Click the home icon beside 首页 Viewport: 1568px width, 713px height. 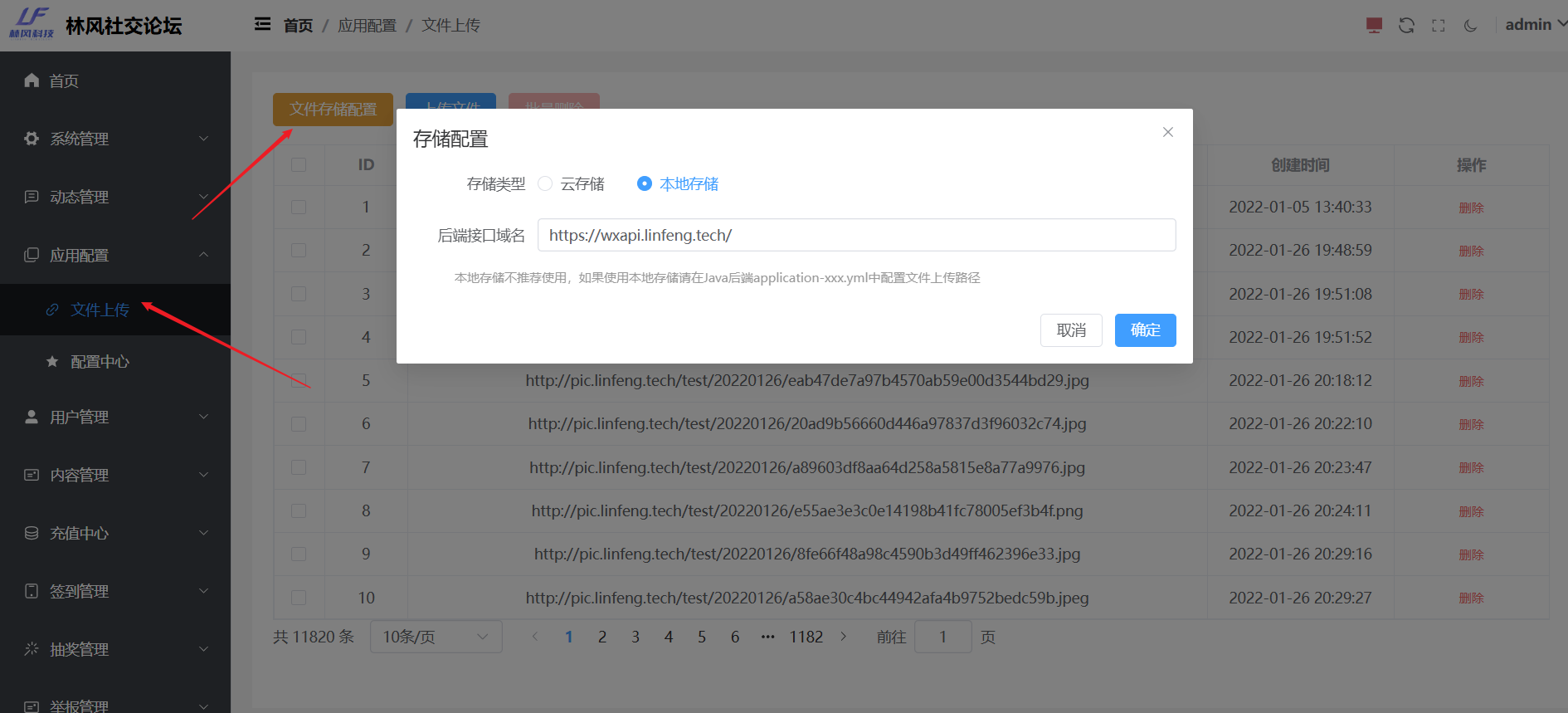(x=32, y=80)
